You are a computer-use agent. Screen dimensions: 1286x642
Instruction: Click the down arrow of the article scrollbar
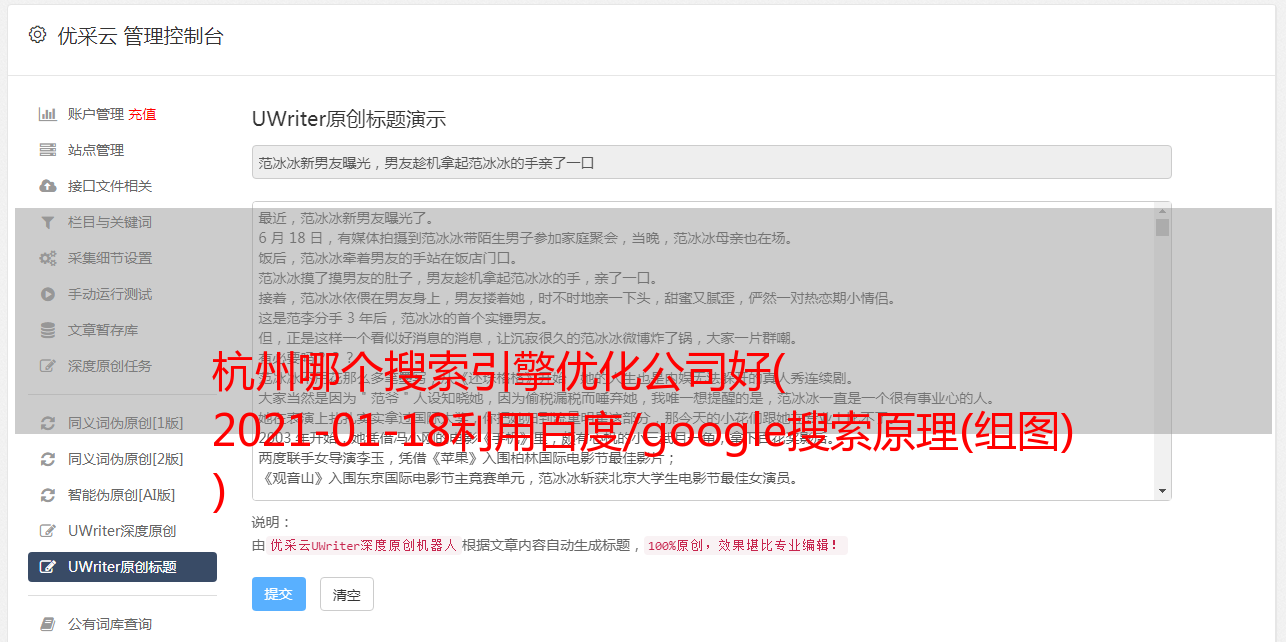click(1162, 491)
